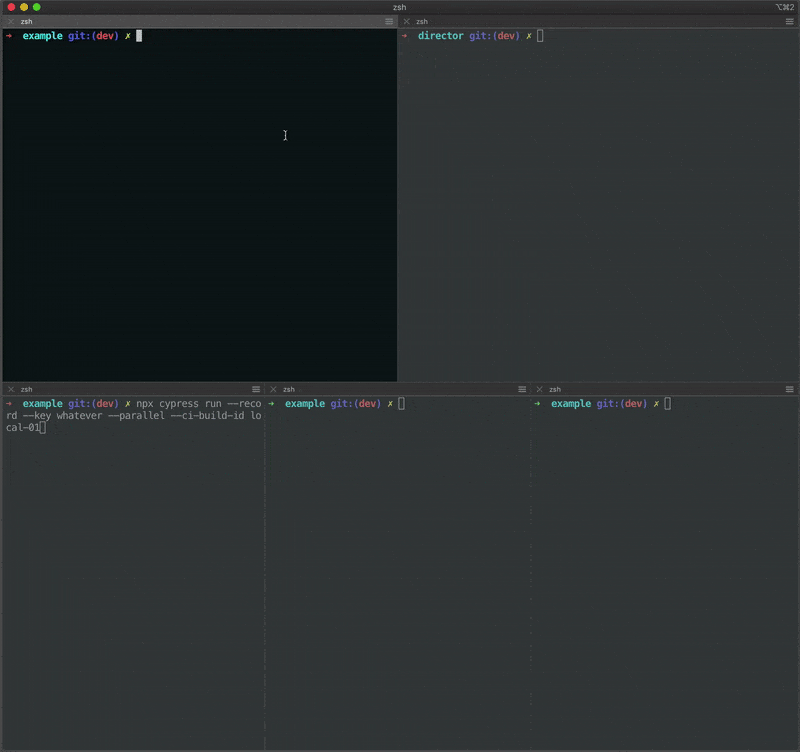The width and height of the screenshot is (800, 752).
Task: Select the bottom-middle pane zsh title
Action: click(289, 389)
